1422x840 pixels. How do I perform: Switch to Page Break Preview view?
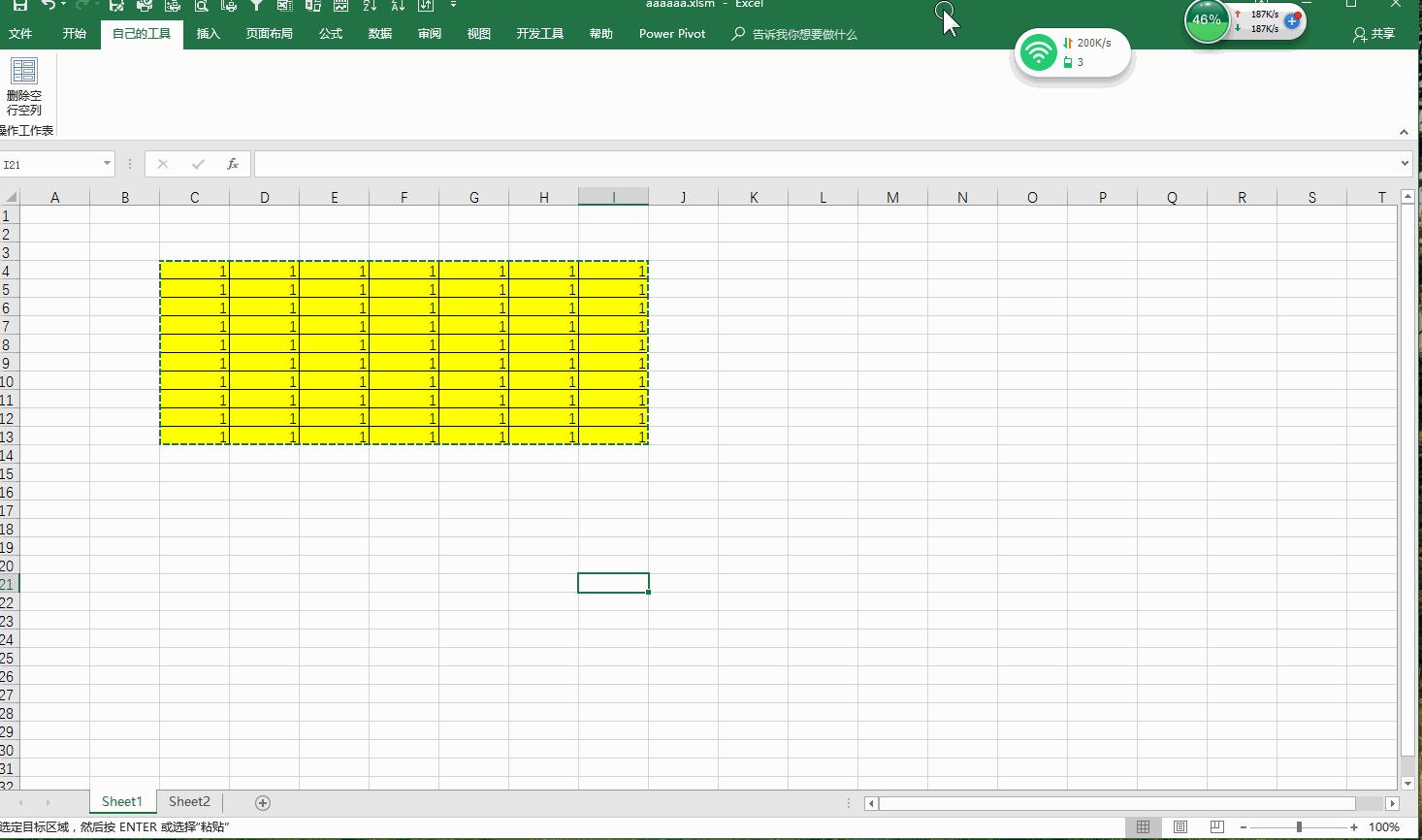(1217, 826)
